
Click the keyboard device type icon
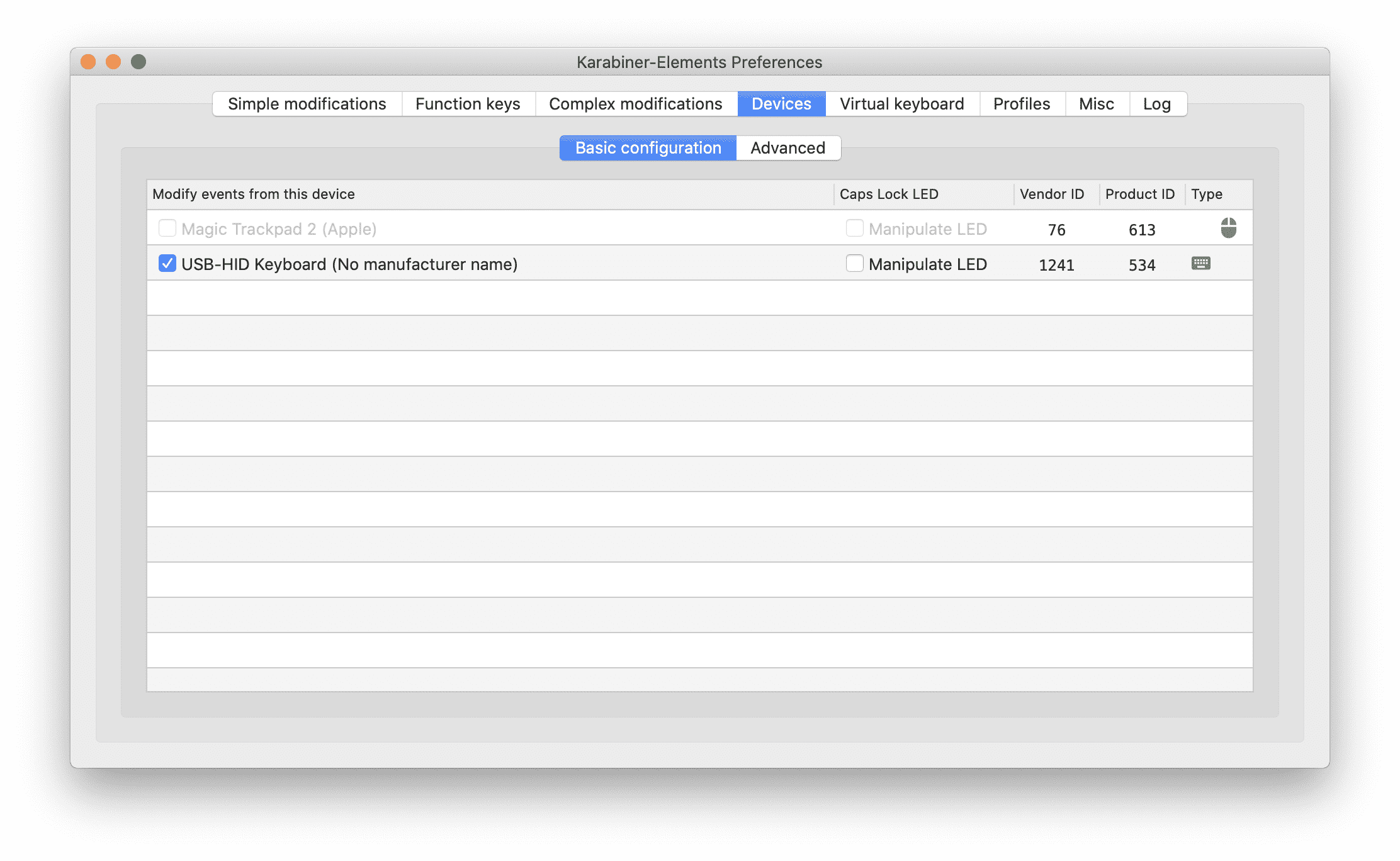pyautogui.click(x=1200, y=264)
